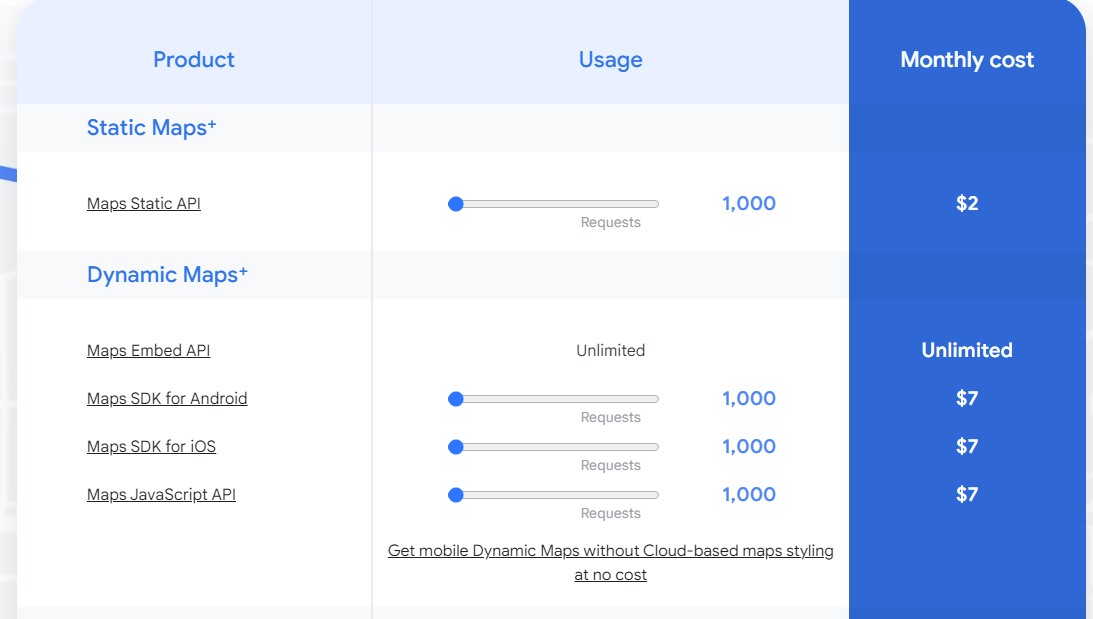1093x619 pixels.
Task: Open the Maps Static API link
Action: click(143, 204)
